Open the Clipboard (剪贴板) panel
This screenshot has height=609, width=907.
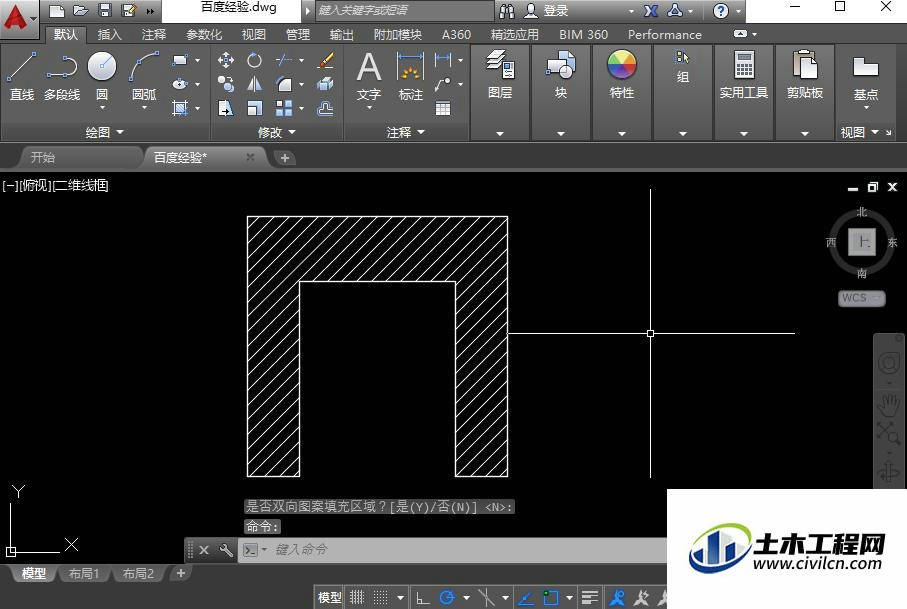[x=805, y=75]
